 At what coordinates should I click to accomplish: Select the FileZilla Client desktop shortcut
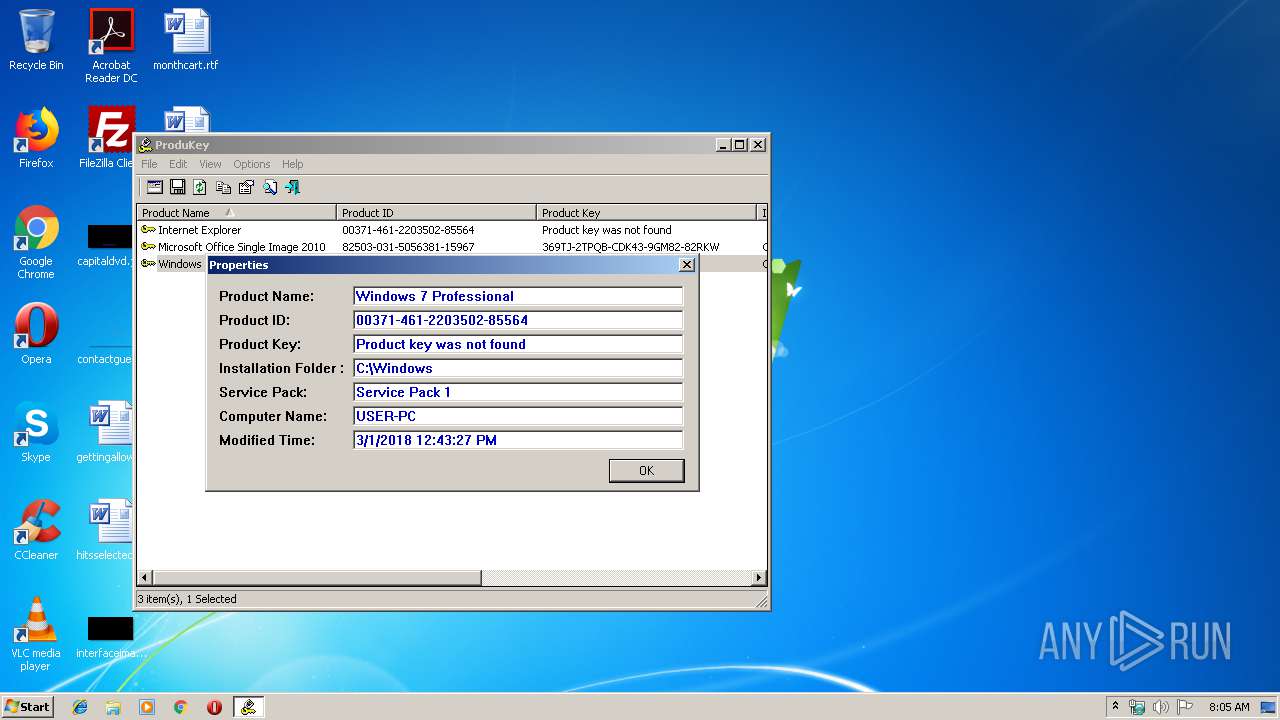[108, 138]
